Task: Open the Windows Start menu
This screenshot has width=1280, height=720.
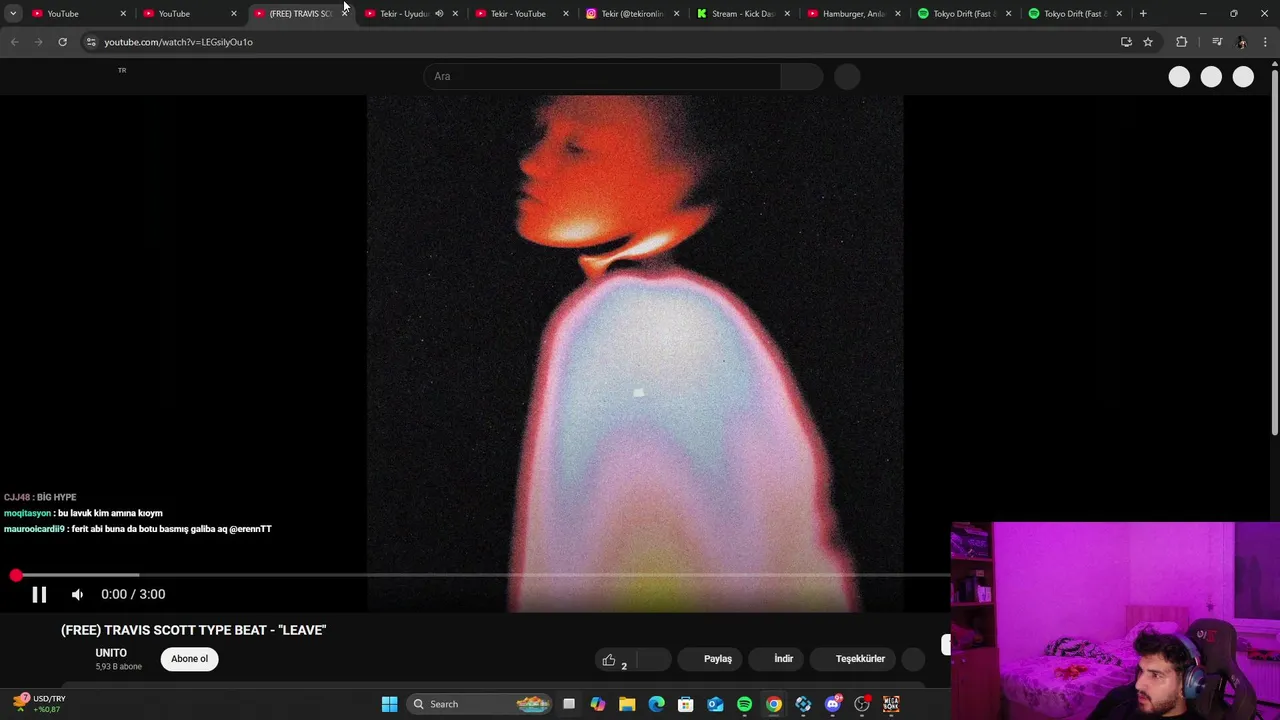Action: (389, 704)
